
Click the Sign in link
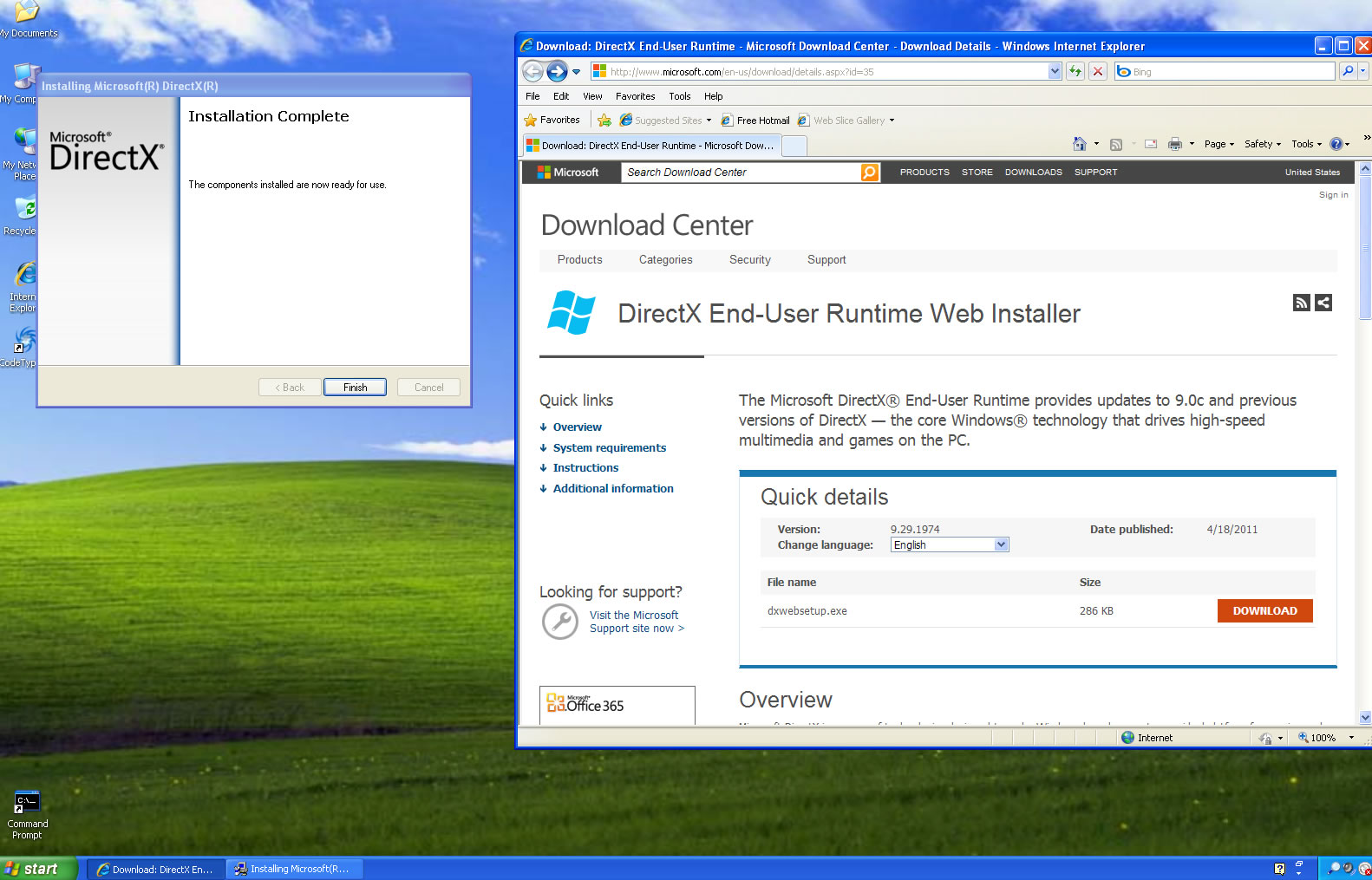(1333, 195)
